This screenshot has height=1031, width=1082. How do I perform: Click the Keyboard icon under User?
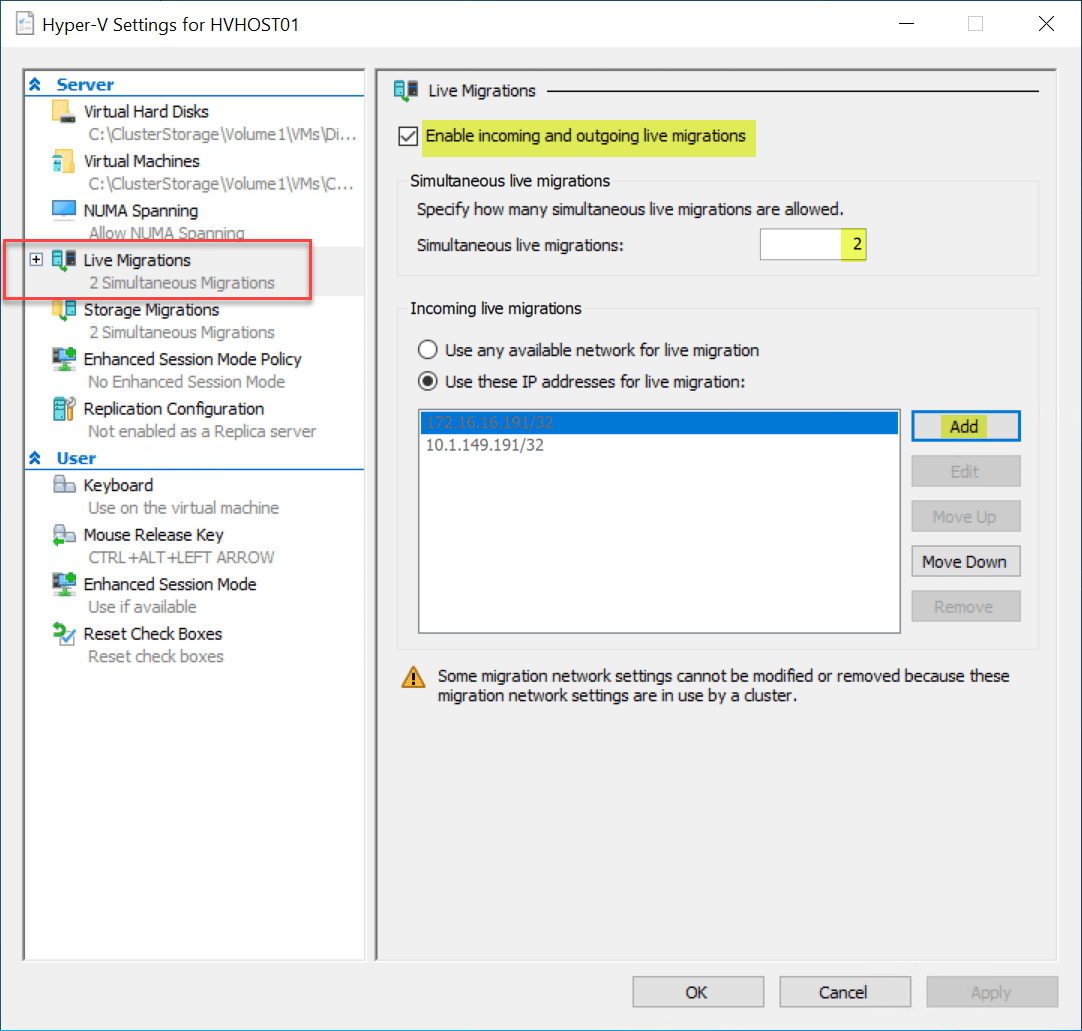63,485
